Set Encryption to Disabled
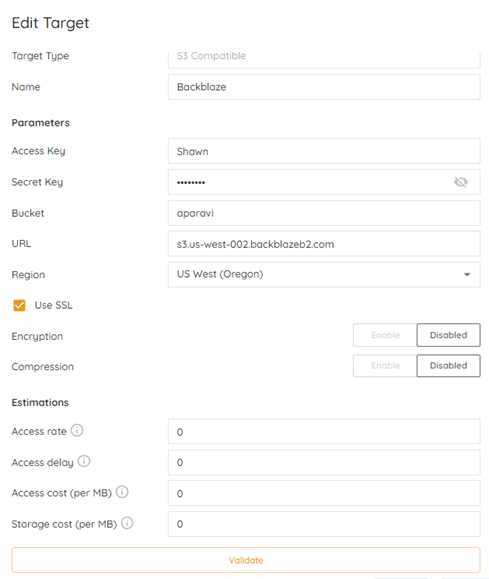Screen dimensions: 489x579 point(448,335)
